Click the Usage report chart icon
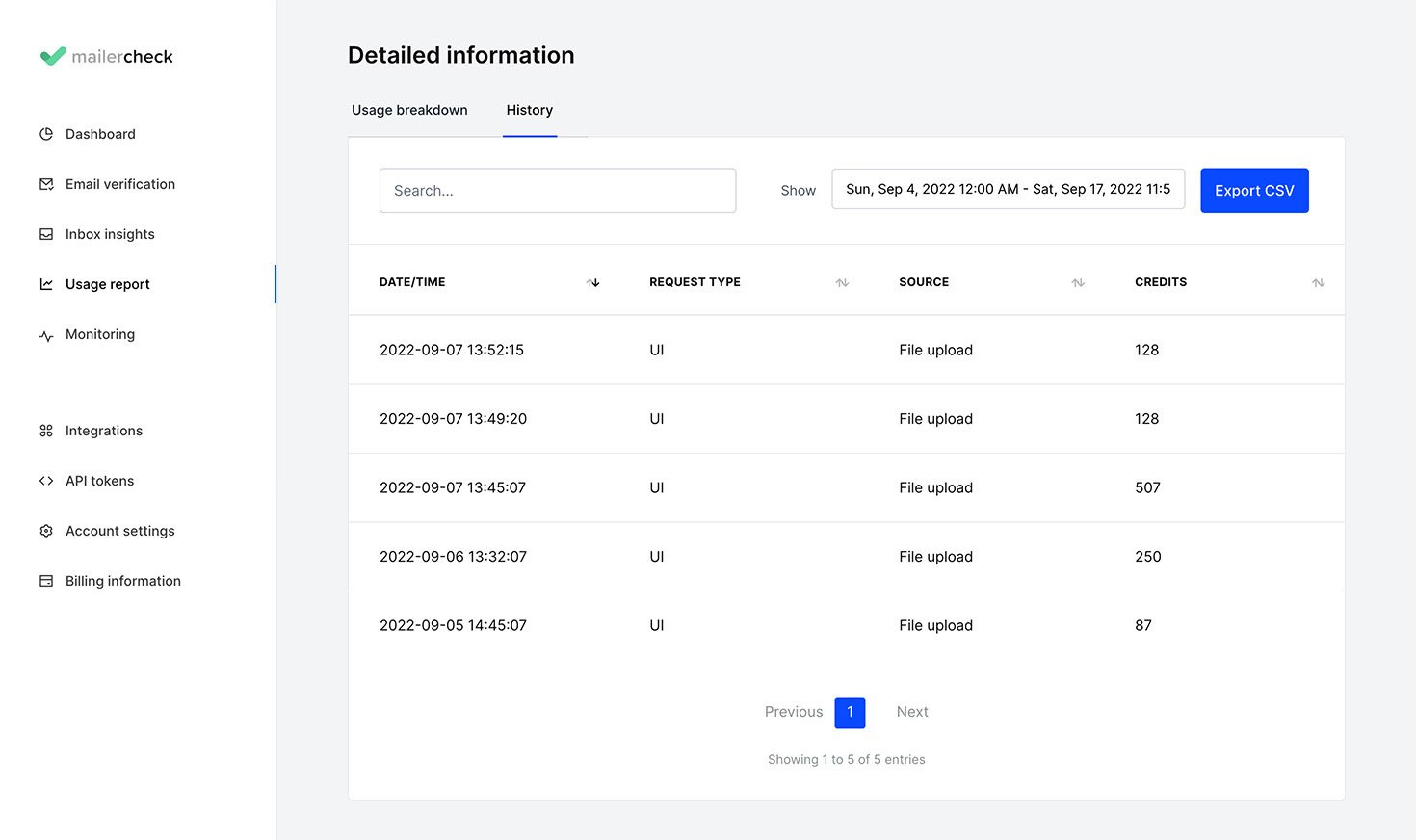Image resolution: width=1416 pixels, height=840 pixels. 46,284
